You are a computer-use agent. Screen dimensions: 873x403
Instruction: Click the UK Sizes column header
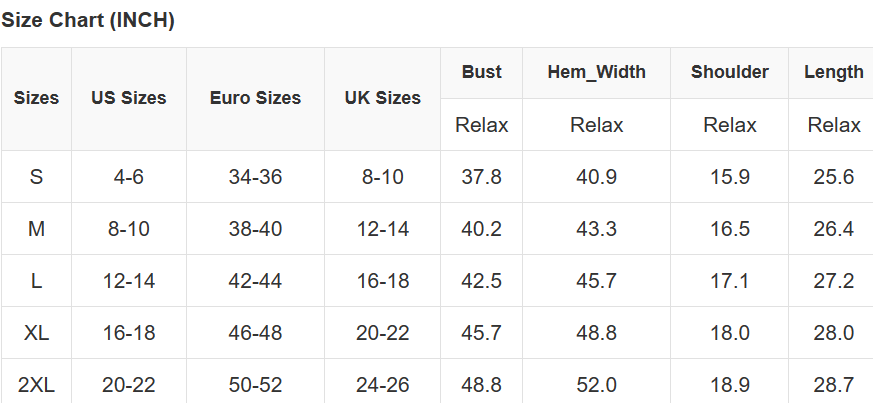coord(382,98)
